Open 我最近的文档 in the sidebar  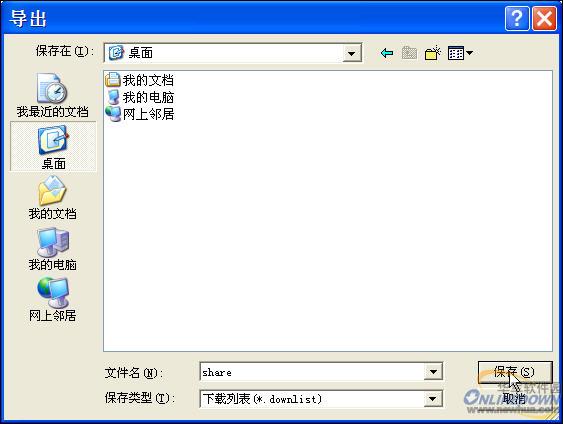pyautogui.click(x=52, y=95)
